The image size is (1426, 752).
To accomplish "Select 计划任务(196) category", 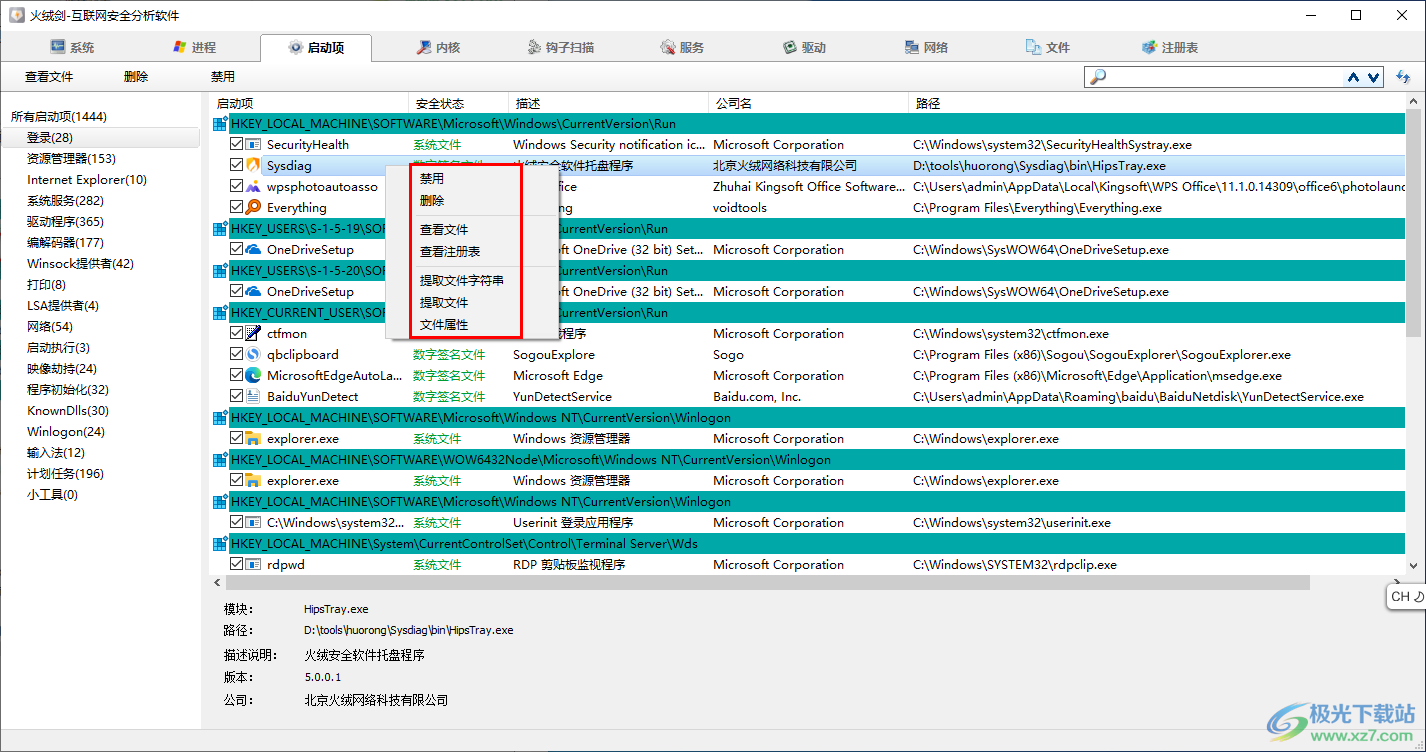I will tap(65, 473).
